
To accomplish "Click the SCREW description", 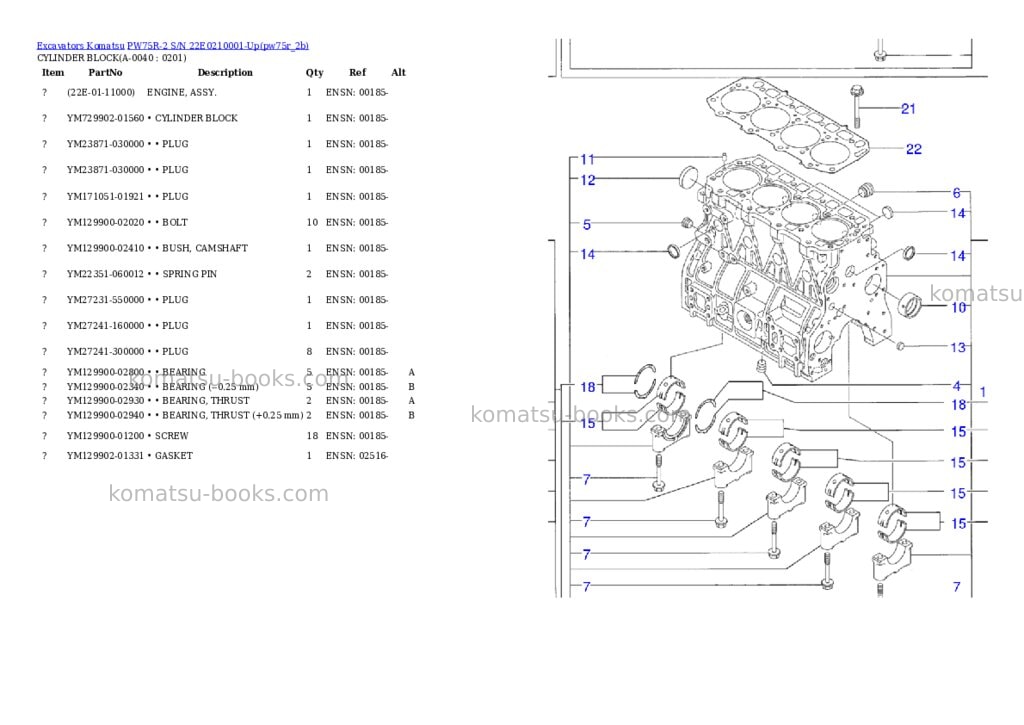I will coord(172,436).
